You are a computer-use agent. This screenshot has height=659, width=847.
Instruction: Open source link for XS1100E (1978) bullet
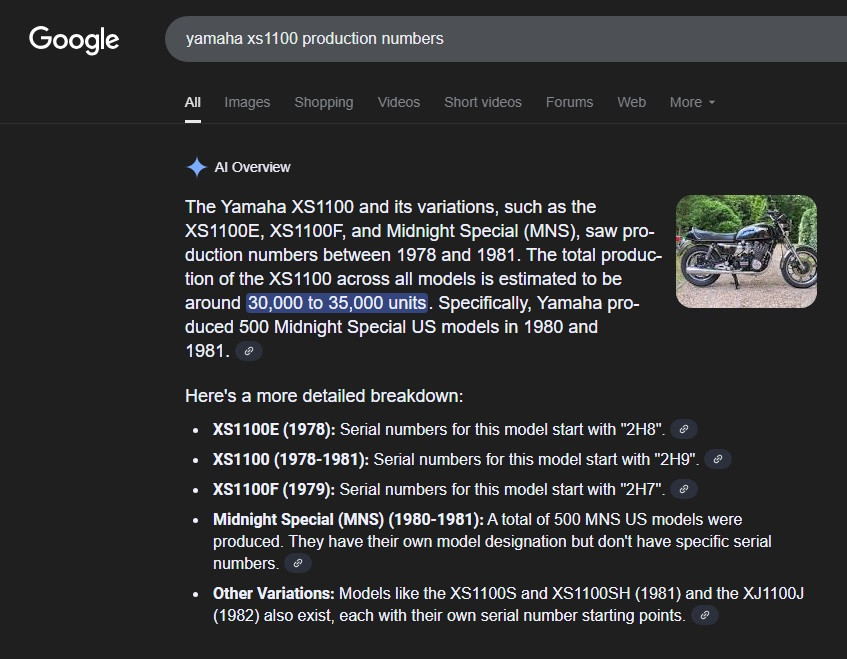point(683,429)
